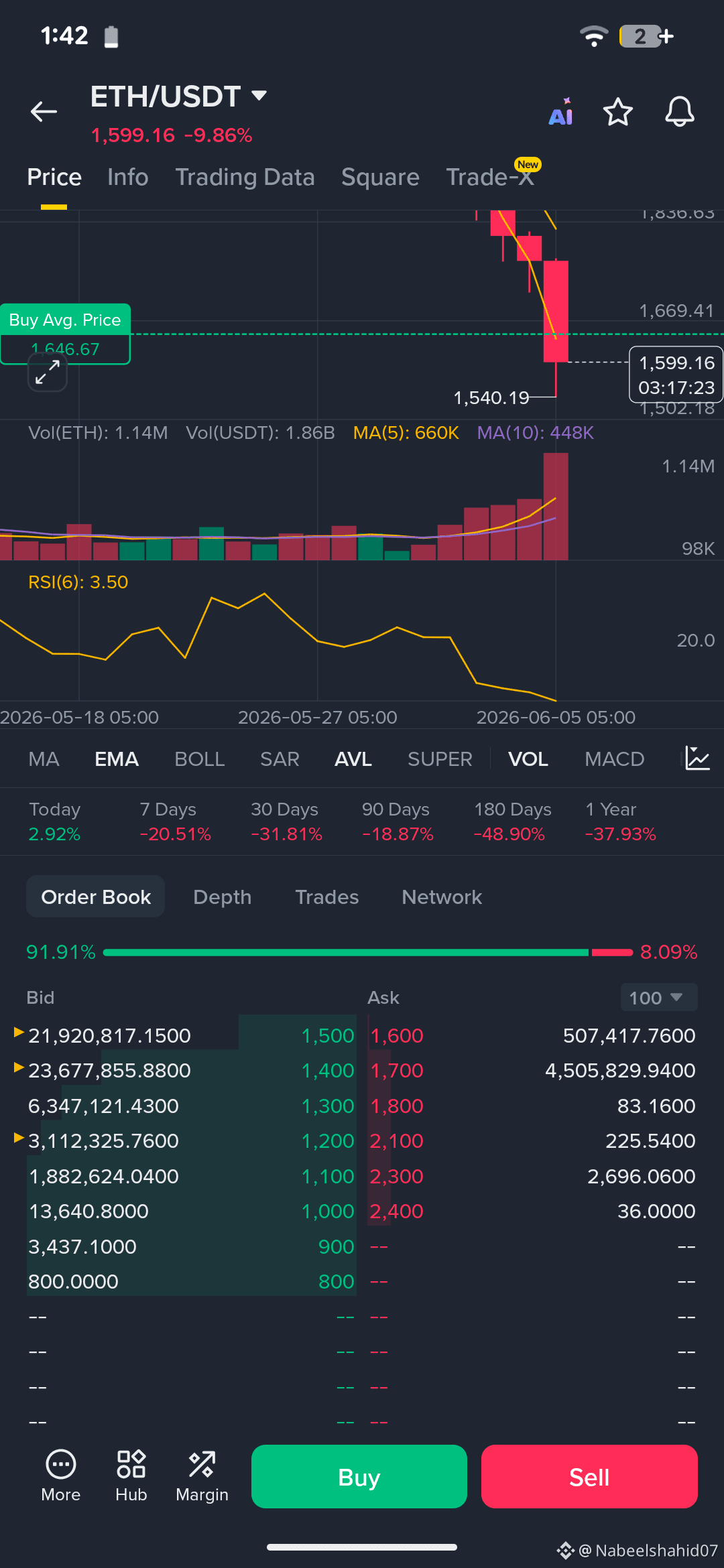
Task: Tap the RSI(6): 3.50 label
Action: [78, 582]
